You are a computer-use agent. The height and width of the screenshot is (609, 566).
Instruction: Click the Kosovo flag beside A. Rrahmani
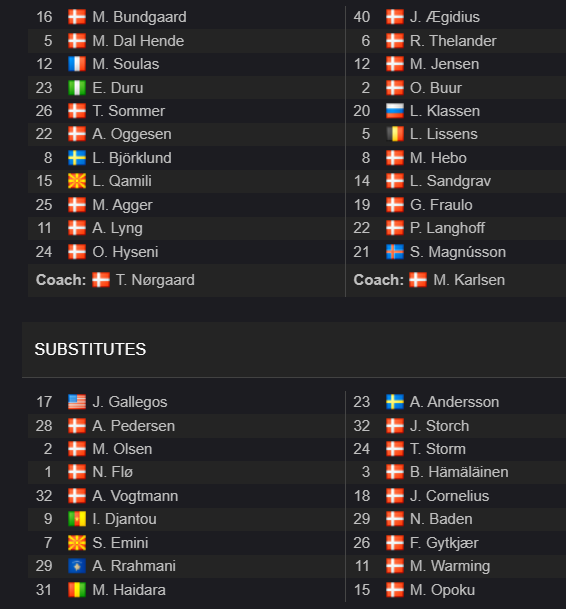tap(77, 566)
